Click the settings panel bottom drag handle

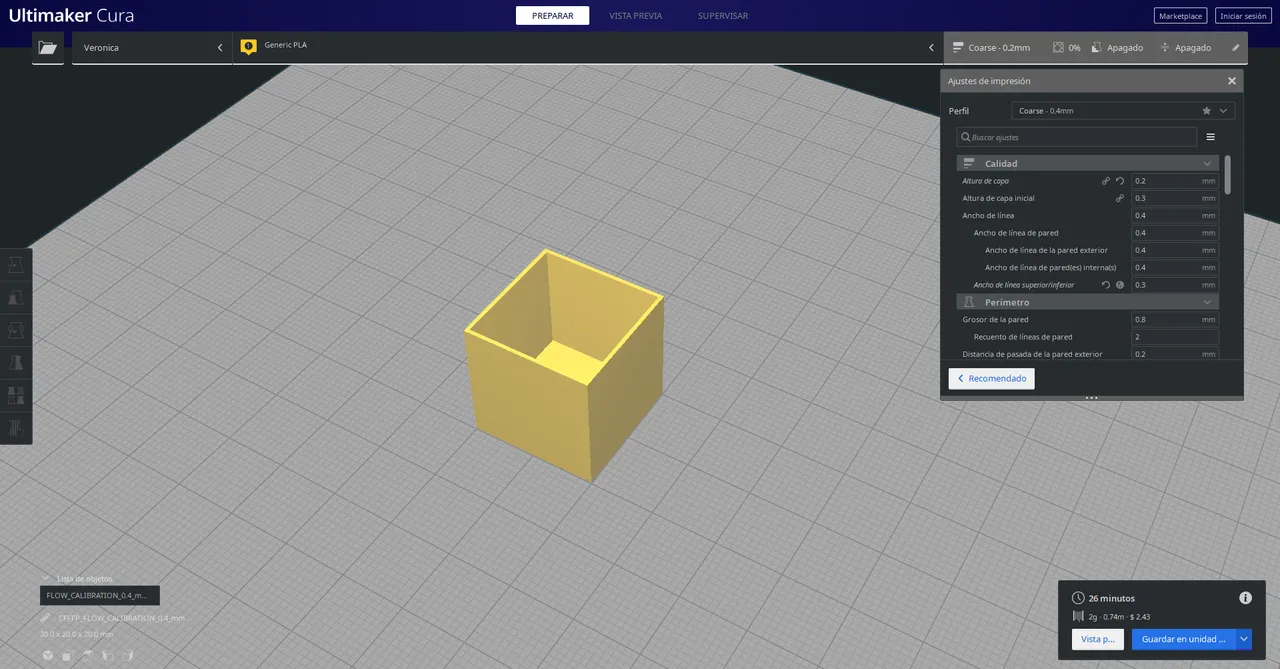1091,398
